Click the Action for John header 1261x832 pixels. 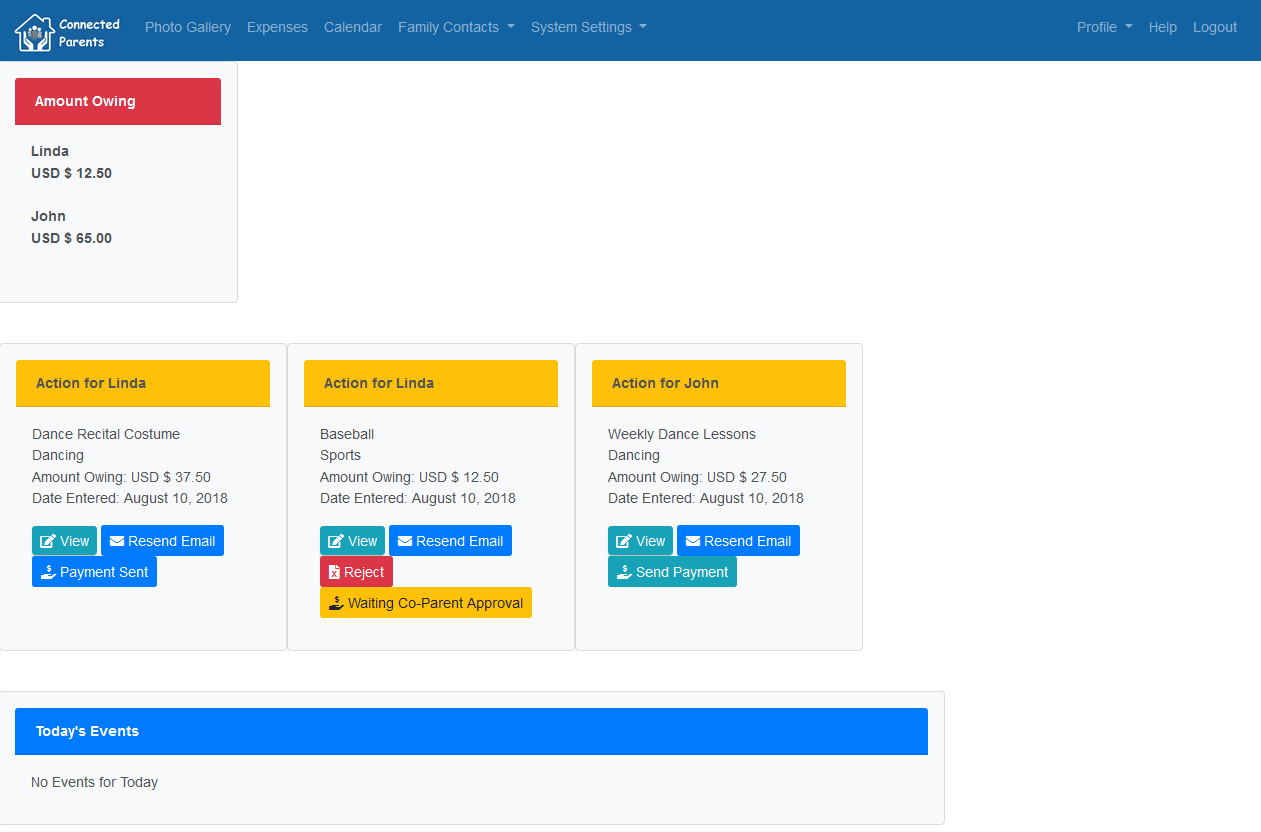point(719,383)
